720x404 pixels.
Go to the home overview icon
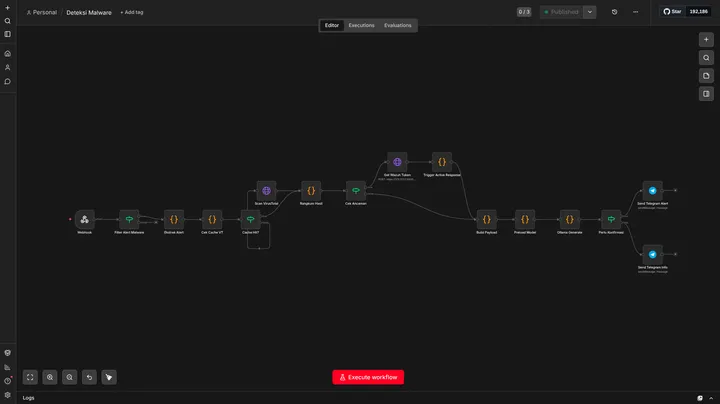coord(7,54)
